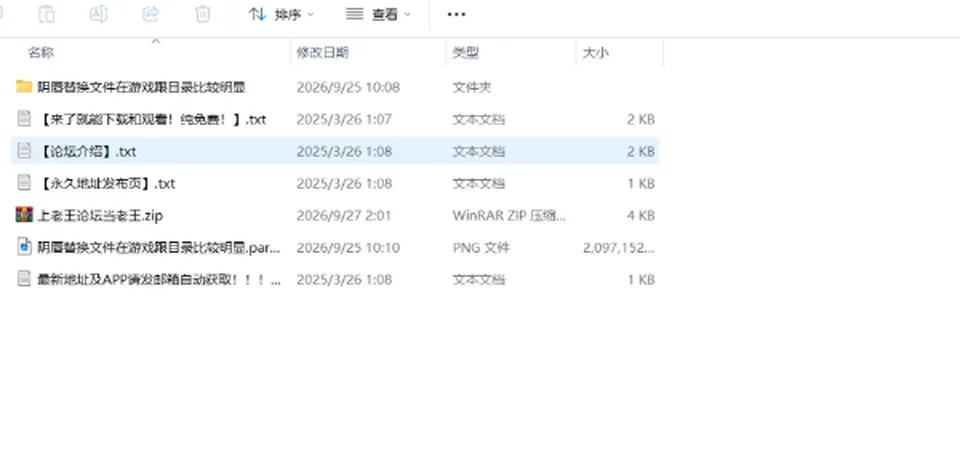This screenshot has height=467, width=960.
Task: Select file 阴唇替换文件在游戏跟目录比较明显.par...
Action: click(x=159, y=248)
